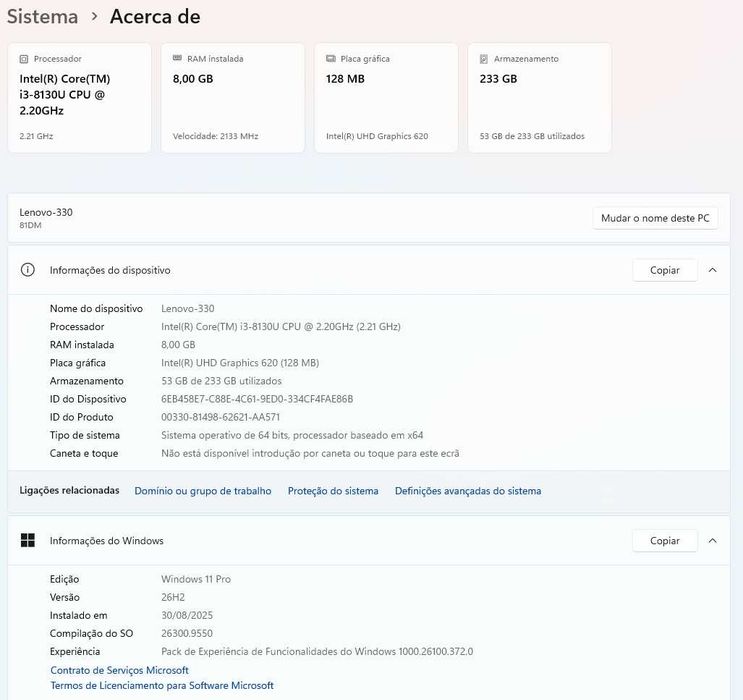
Task: Click the device information circle icon
Action: click(x=27, y=270)
